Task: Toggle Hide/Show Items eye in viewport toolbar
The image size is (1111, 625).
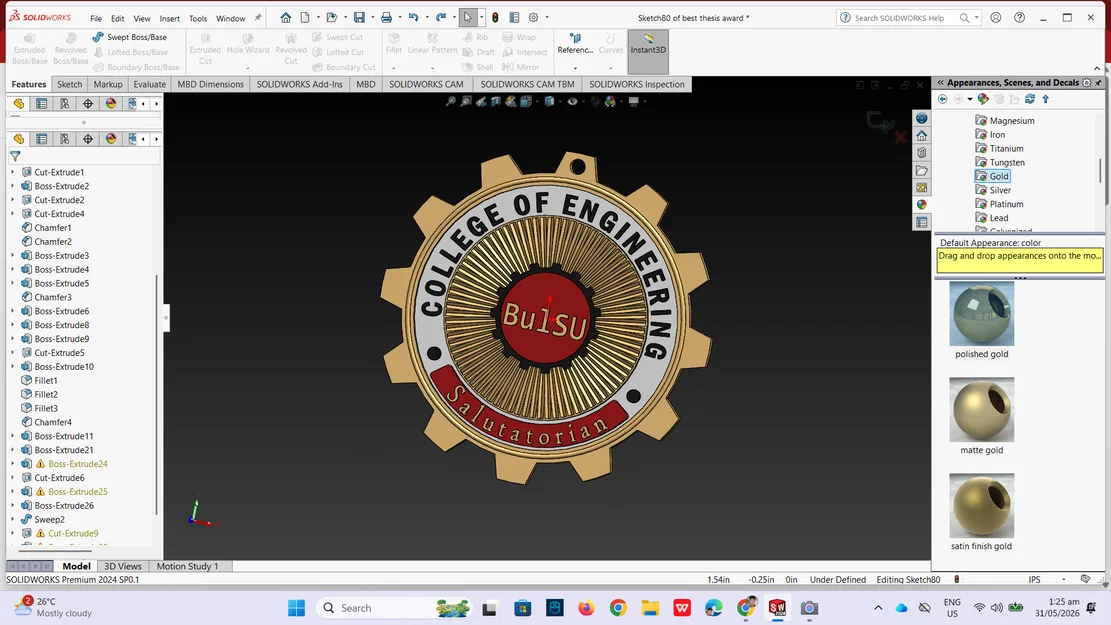Action: pos(573,101)
